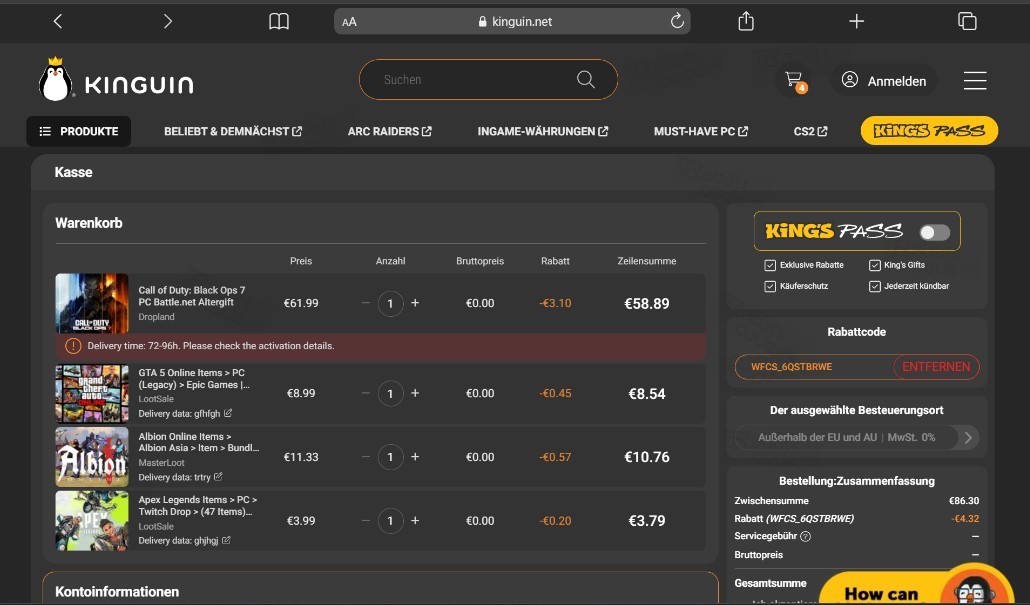Click ENTFERNEN to remove the discount code
The height and width of the screenshot is (605, 1030).
coord(935,367)
